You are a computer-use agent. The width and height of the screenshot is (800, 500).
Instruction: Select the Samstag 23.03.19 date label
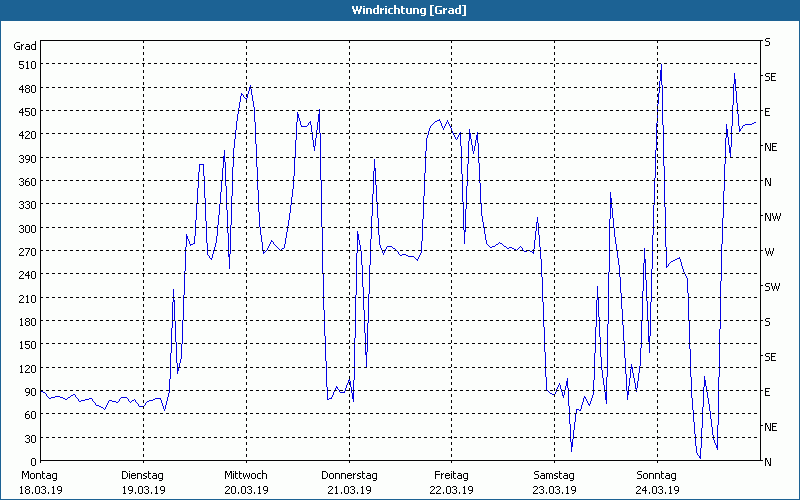click(554, 482)
